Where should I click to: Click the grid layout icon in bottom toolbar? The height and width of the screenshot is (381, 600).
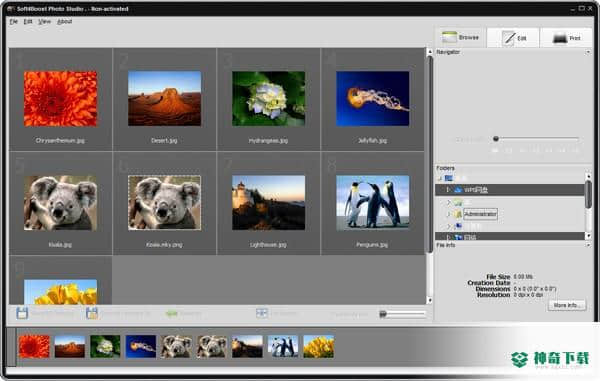click(x=262, y=313)
